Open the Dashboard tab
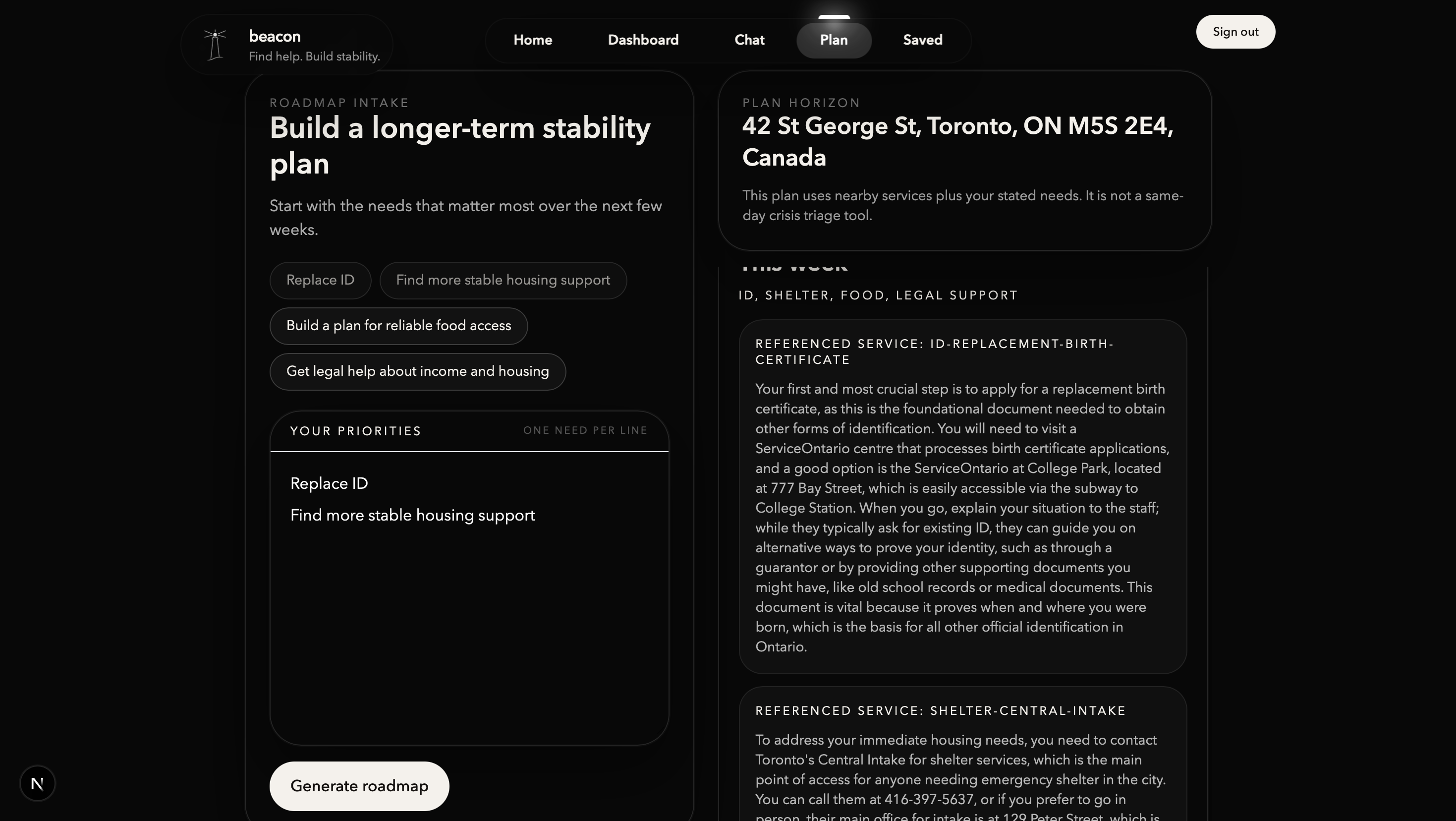The width and height of the screenshot is (1456, 821). coord(643,40)
